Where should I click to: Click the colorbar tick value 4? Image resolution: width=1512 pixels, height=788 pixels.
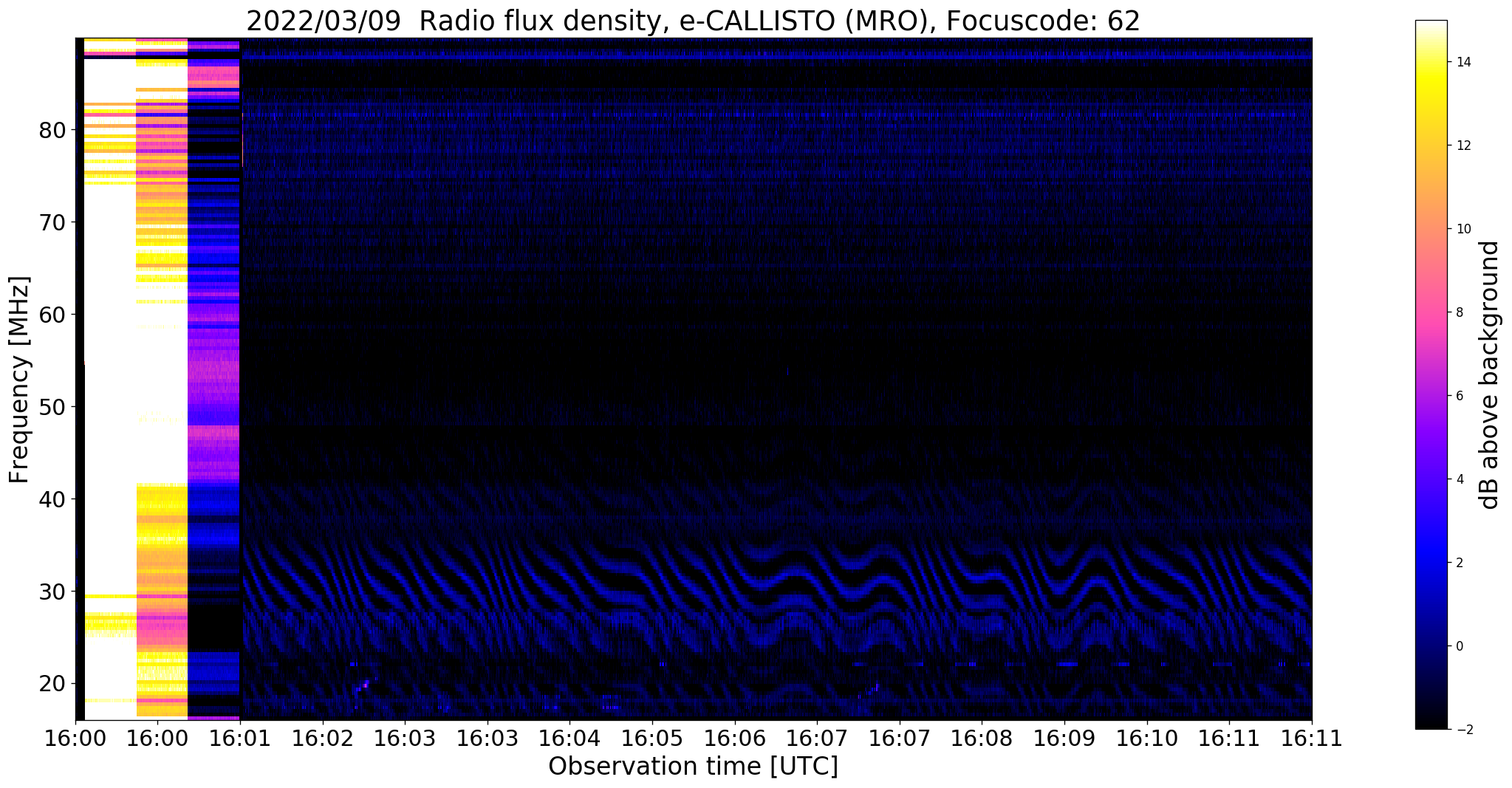(1458, 479)
